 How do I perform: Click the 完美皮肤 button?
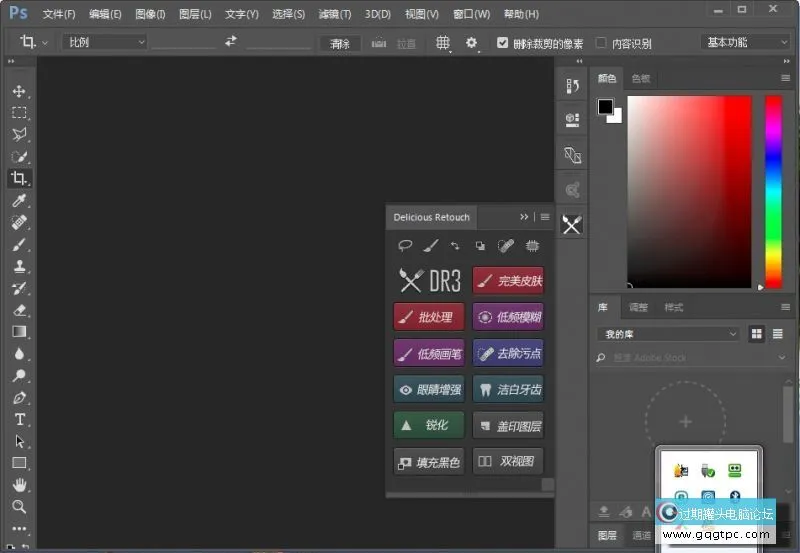(x=508, y=281)
